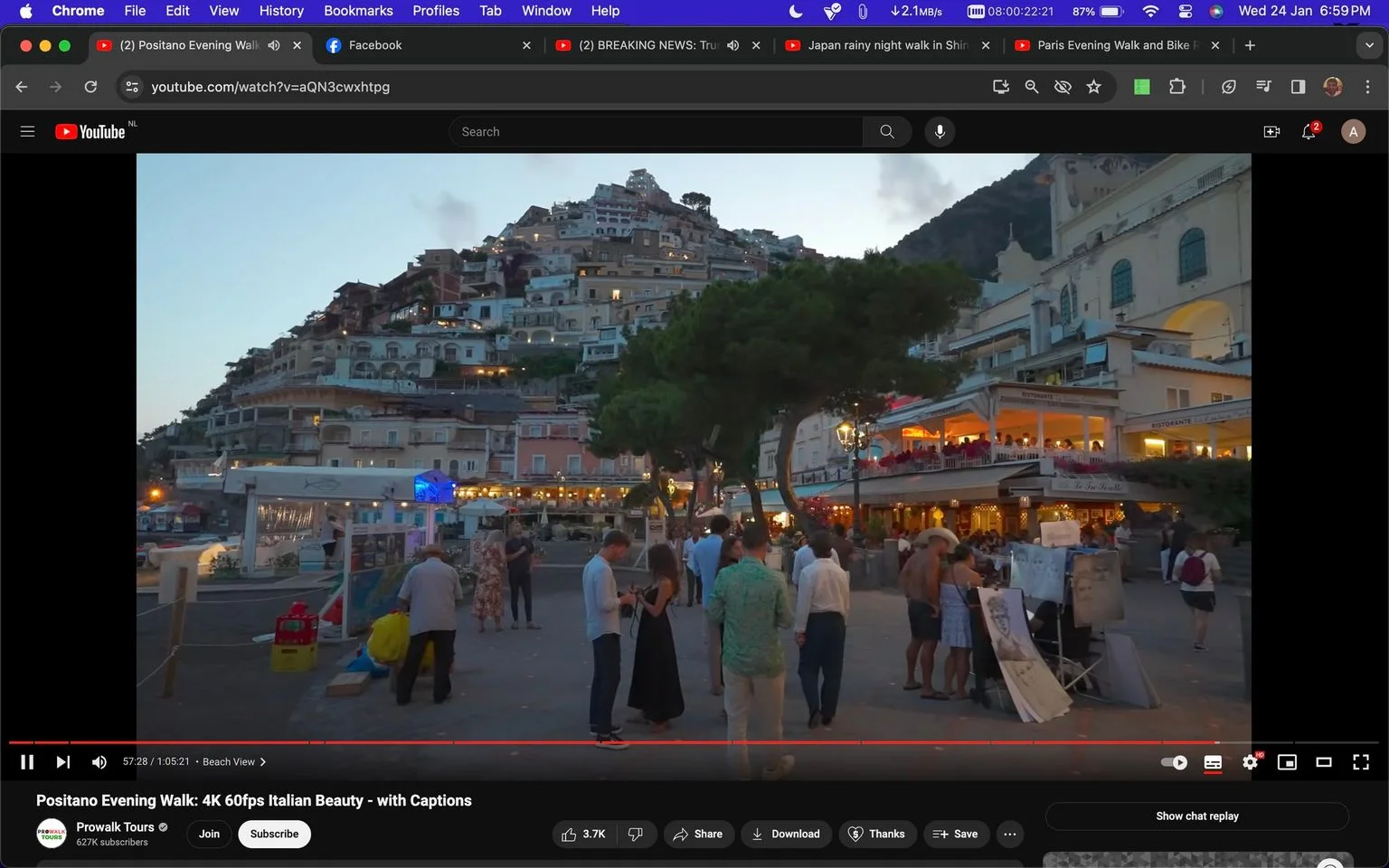Search with your voice microphone
This screenshot has height=868, width=1389.
[940, 132]
